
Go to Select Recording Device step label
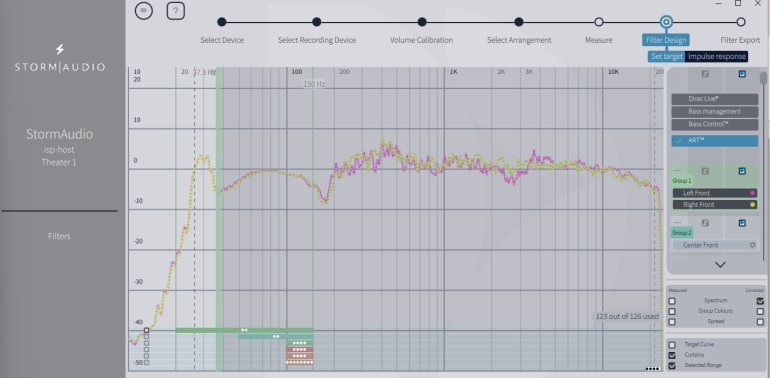317,40
